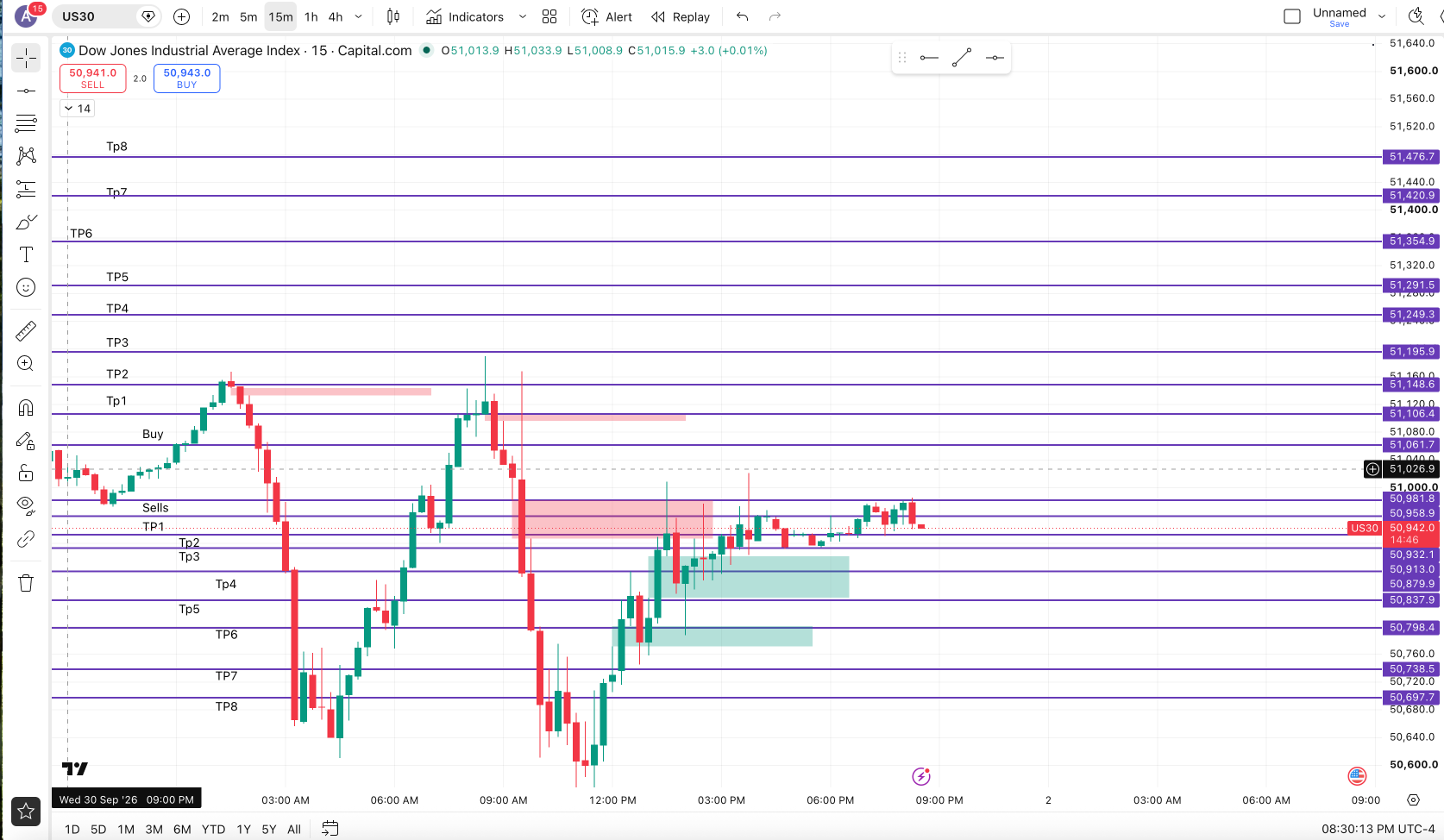Screen dimensions: 1444x840
Task: Toggle stay in drawing mode
Action: click(26, 440)
